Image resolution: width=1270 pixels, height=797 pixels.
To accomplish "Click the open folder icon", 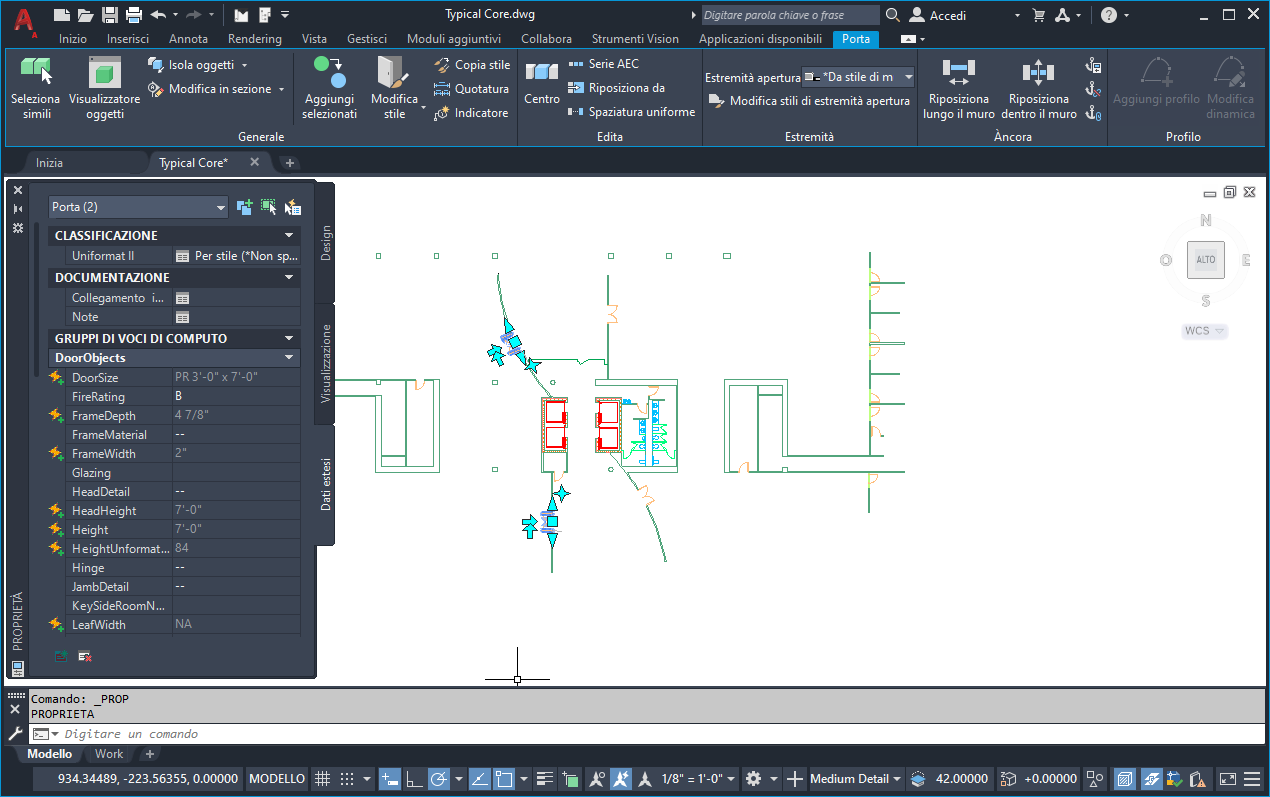I will pyautogui.click(x=86, y=15).
